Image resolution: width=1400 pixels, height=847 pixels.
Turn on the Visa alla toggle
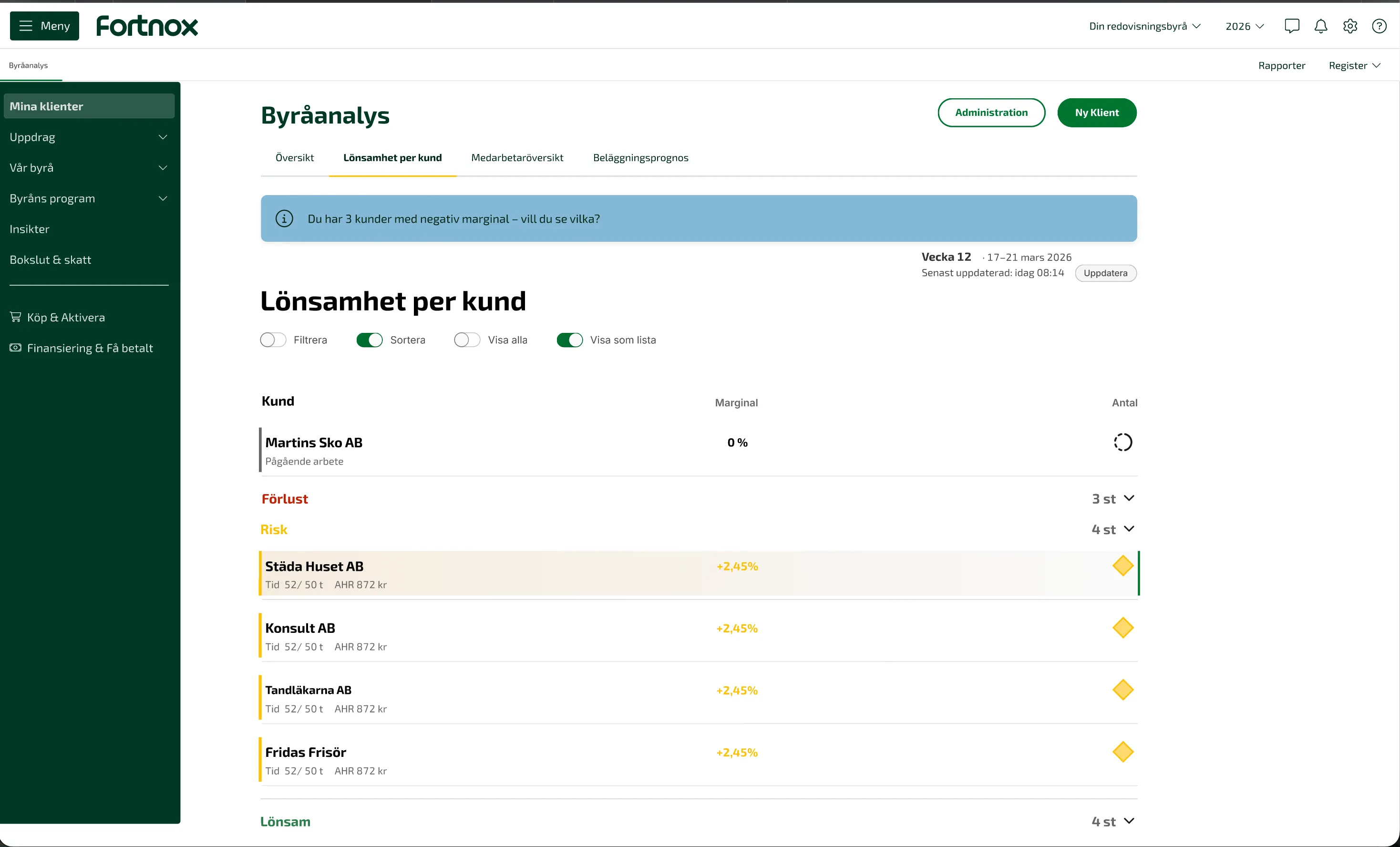click(x=467, y=340)
